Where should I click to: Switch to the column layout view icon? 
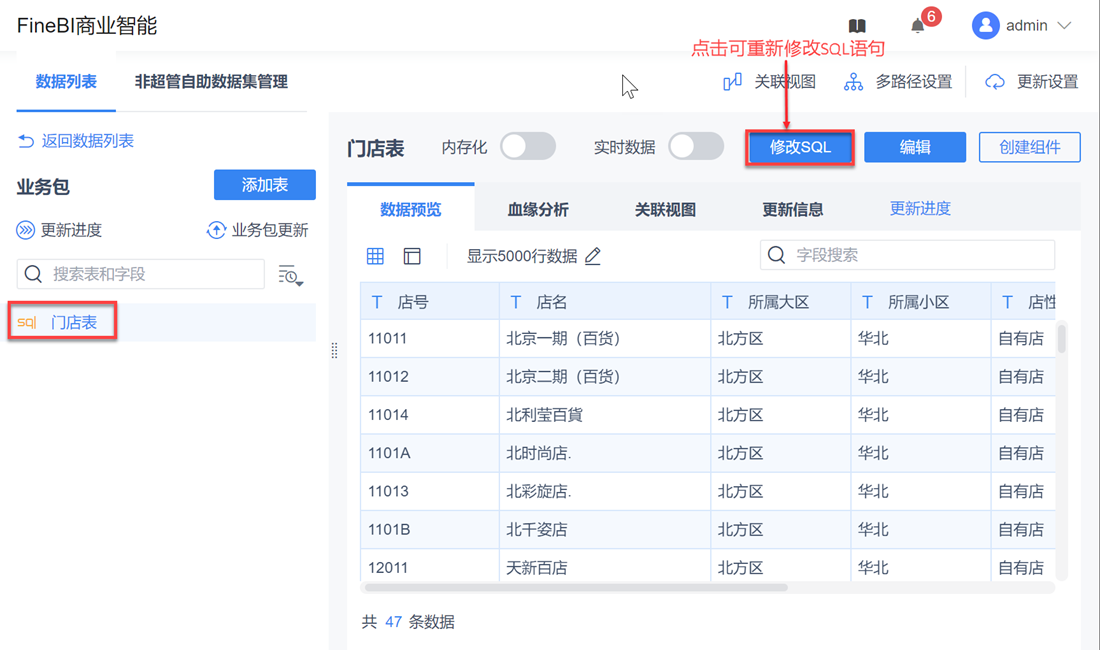coord(412,256)
